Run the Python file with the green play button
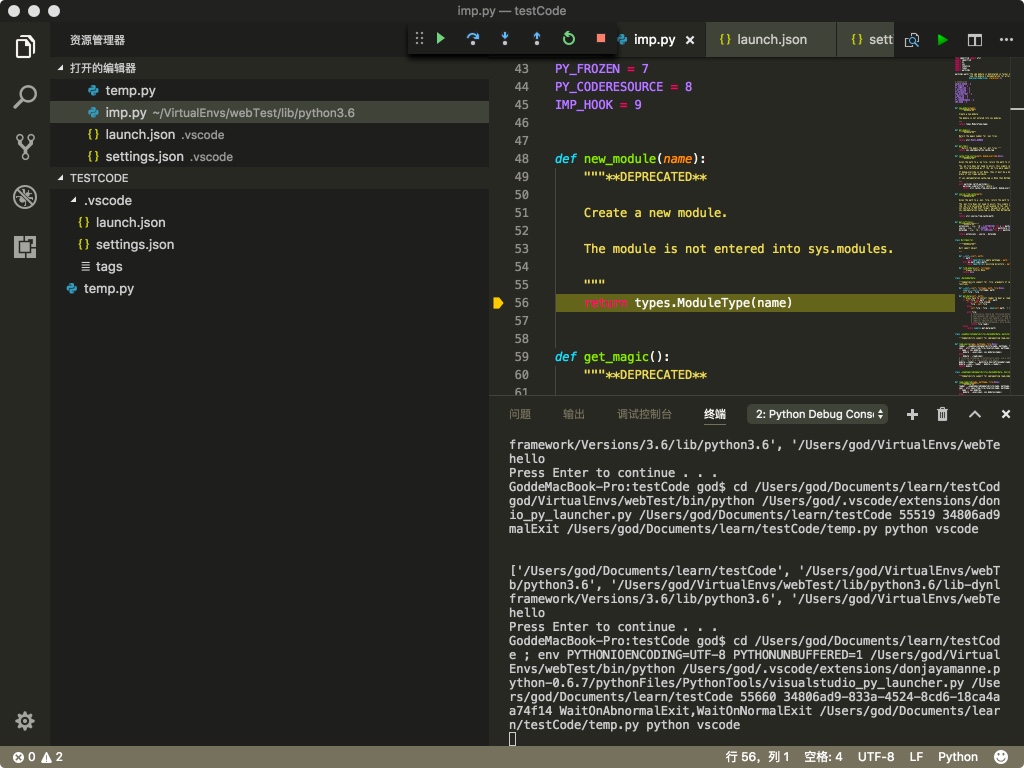 tap(942, 40)
